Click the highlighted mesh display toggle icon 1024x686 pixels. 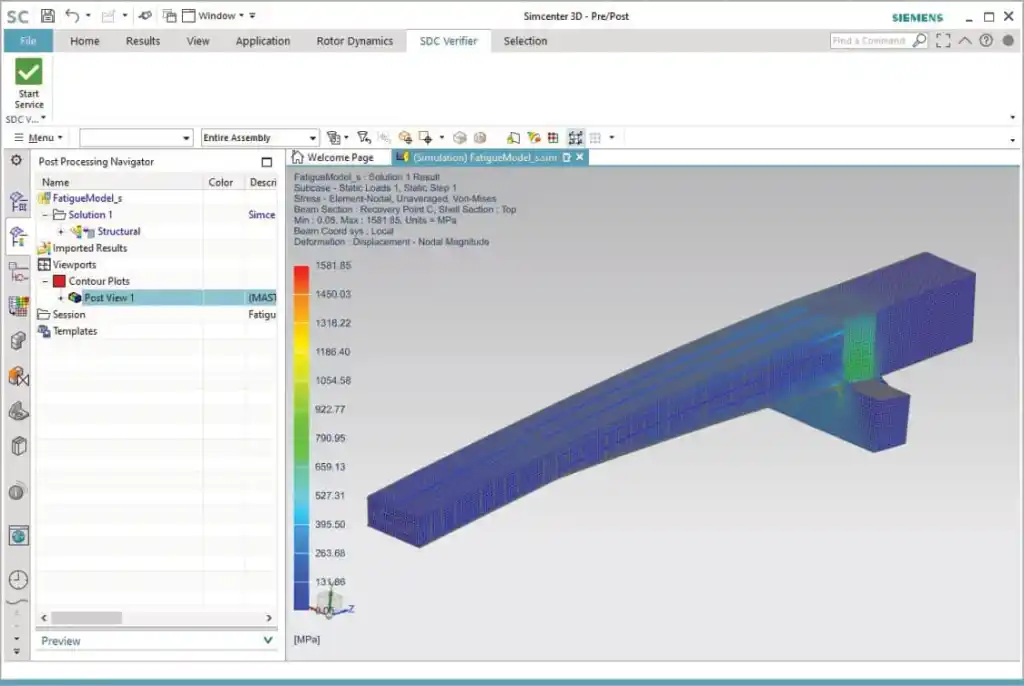click(575, 137)
